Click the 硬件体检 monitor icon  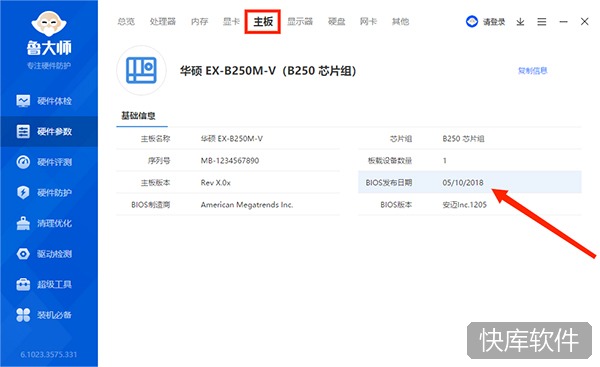pos(23,101)
